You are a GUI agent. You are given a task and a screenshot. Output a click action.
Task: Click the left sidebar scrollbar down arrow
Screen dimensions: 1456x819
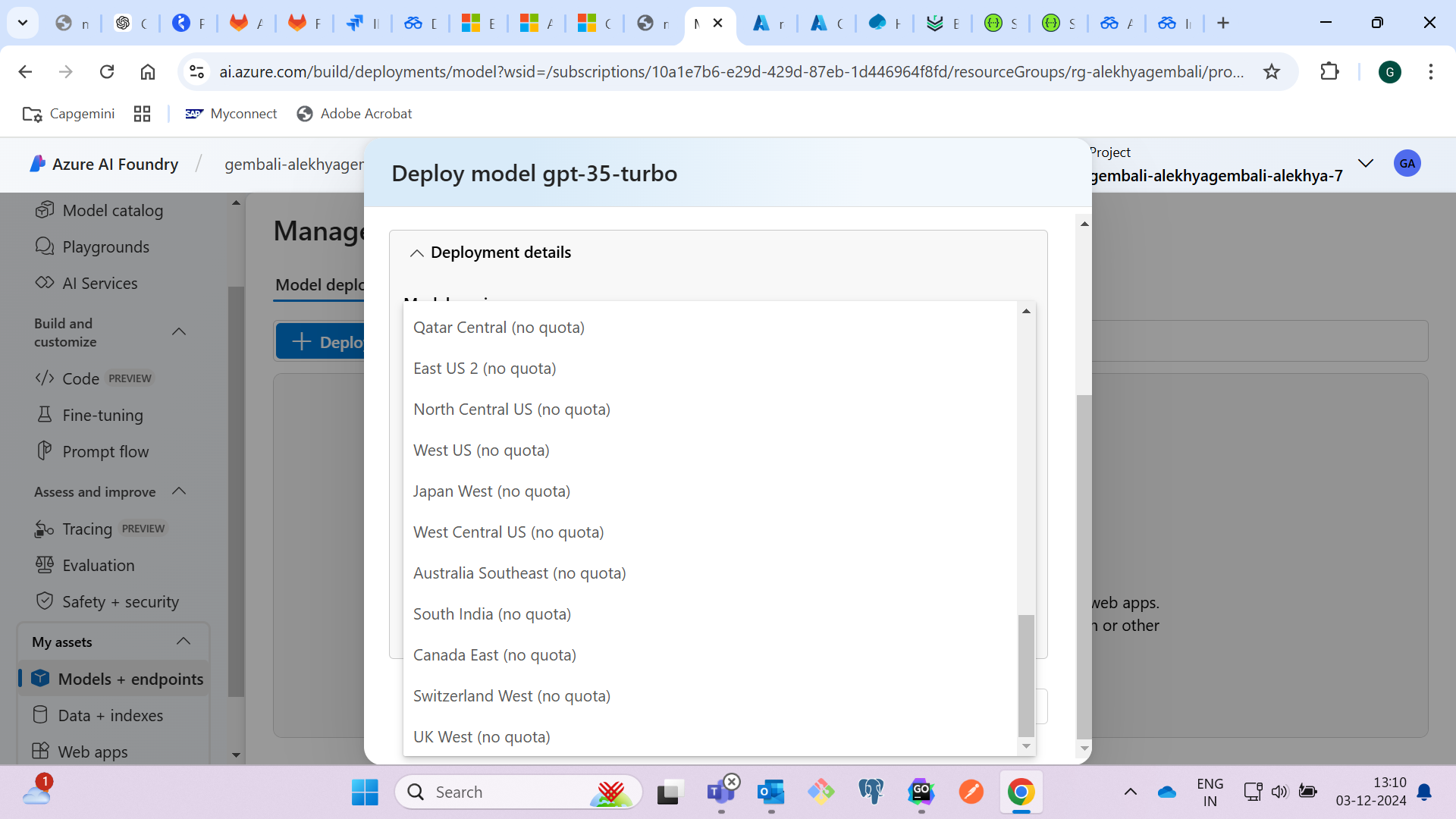[236, 755]
